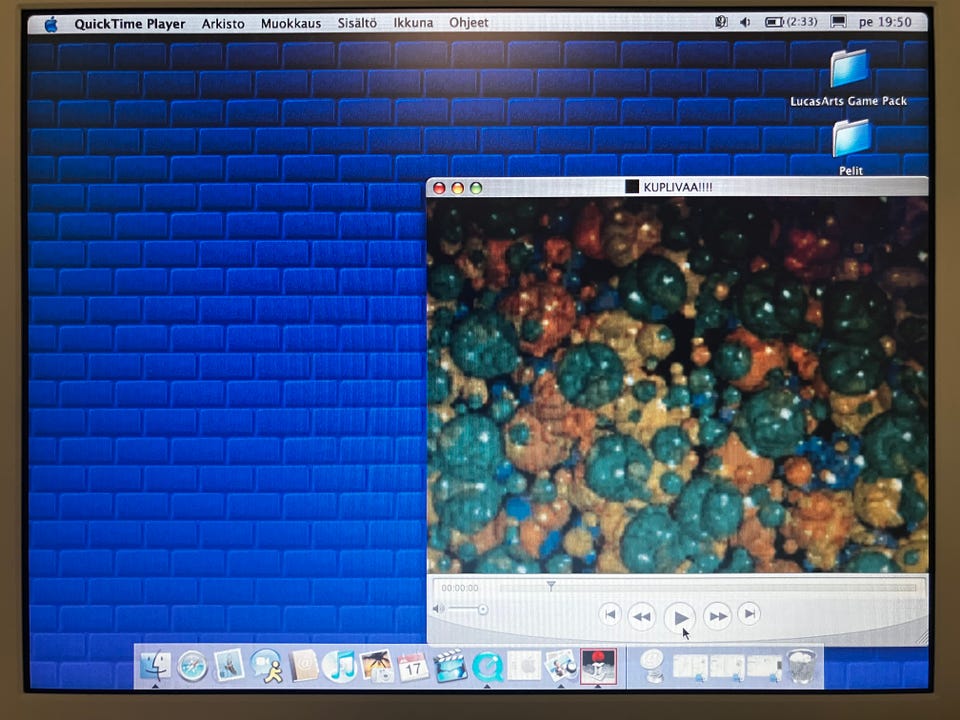The image size is (960, 720).
Task: Click the QuickTime volume slider knob
Action: point(482,609)
